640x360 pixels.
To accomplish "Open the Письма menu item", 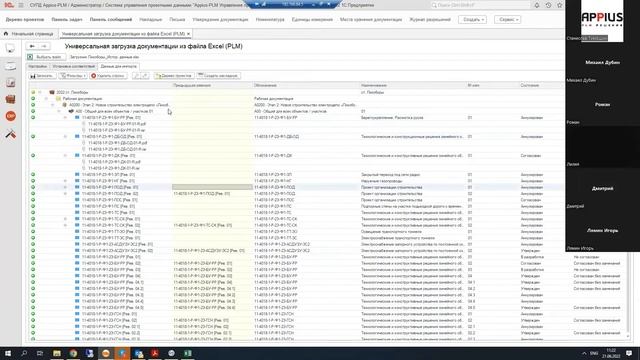I will tap(177, 20).
